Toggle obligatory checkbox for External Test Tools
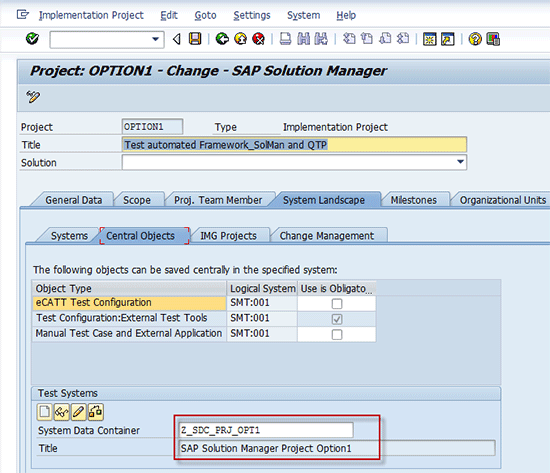The image size is (550, 473). (337, 319)
